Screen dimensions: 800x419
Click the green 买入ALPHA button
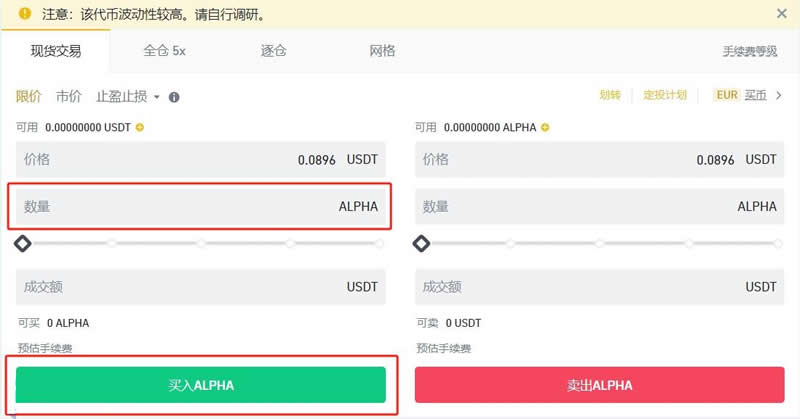click(201, 385)
